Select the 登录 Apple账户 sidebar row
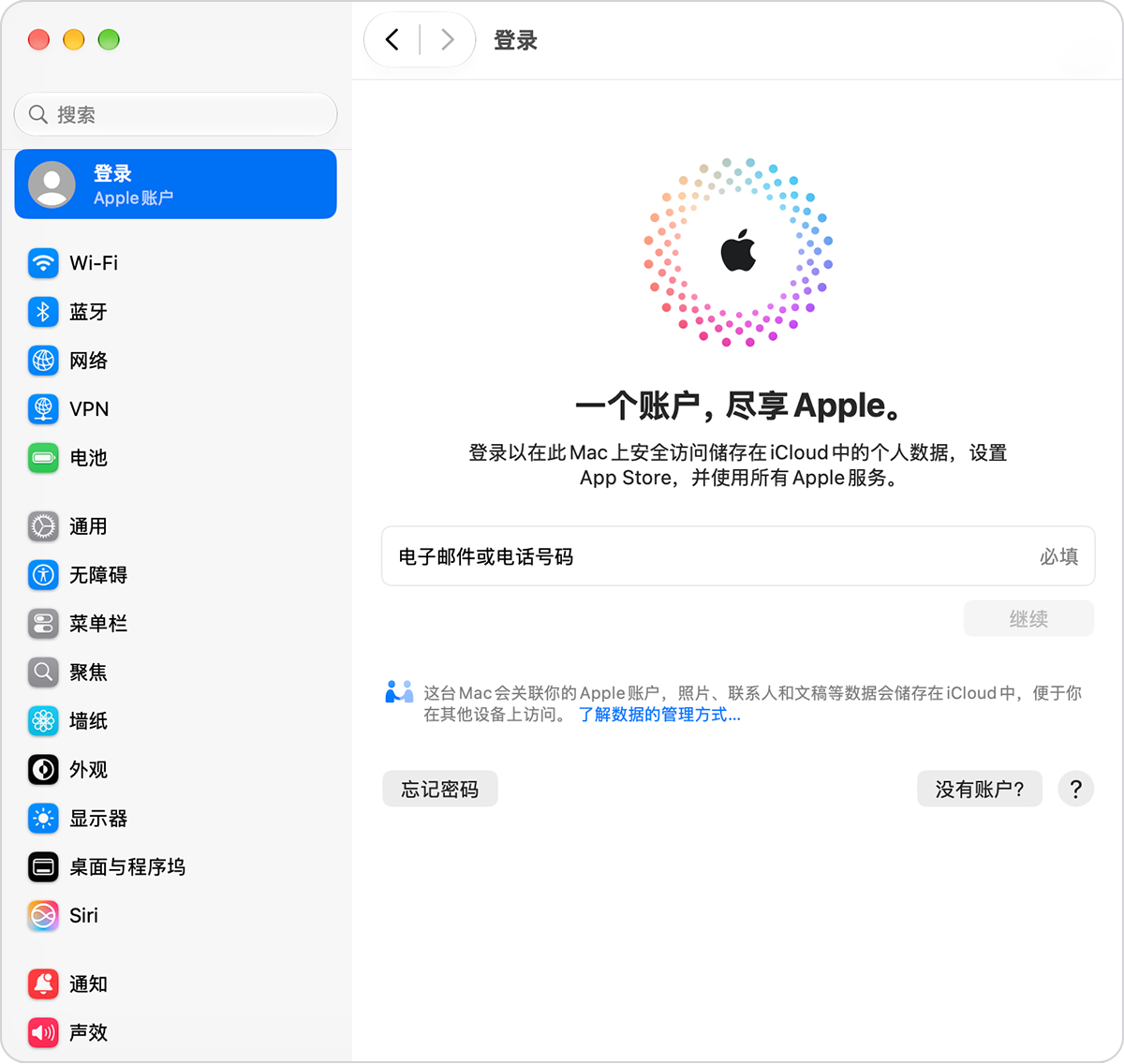 (x=176, y=185)
